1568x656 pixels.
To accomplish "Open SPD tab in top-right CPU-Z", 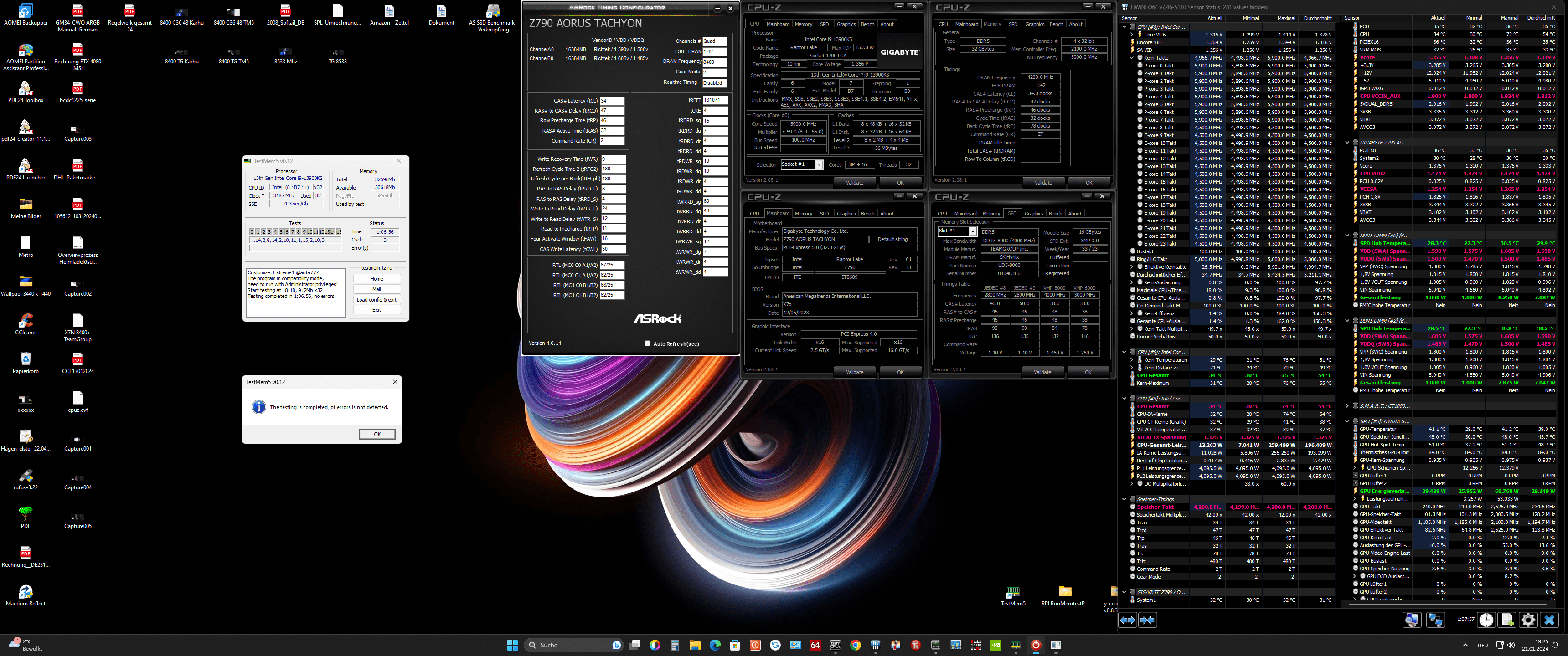I will point(1013,24).
